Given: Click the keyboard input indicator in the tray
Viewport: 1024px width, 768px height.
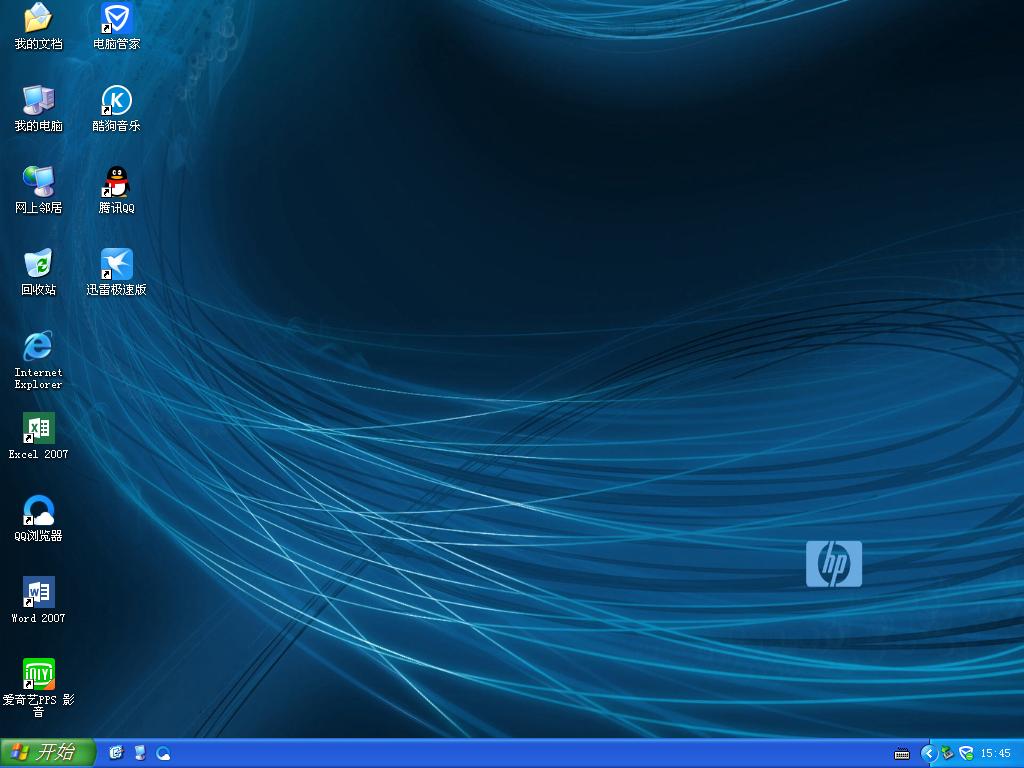Looking at the screenshot, I should click(903, 753).
